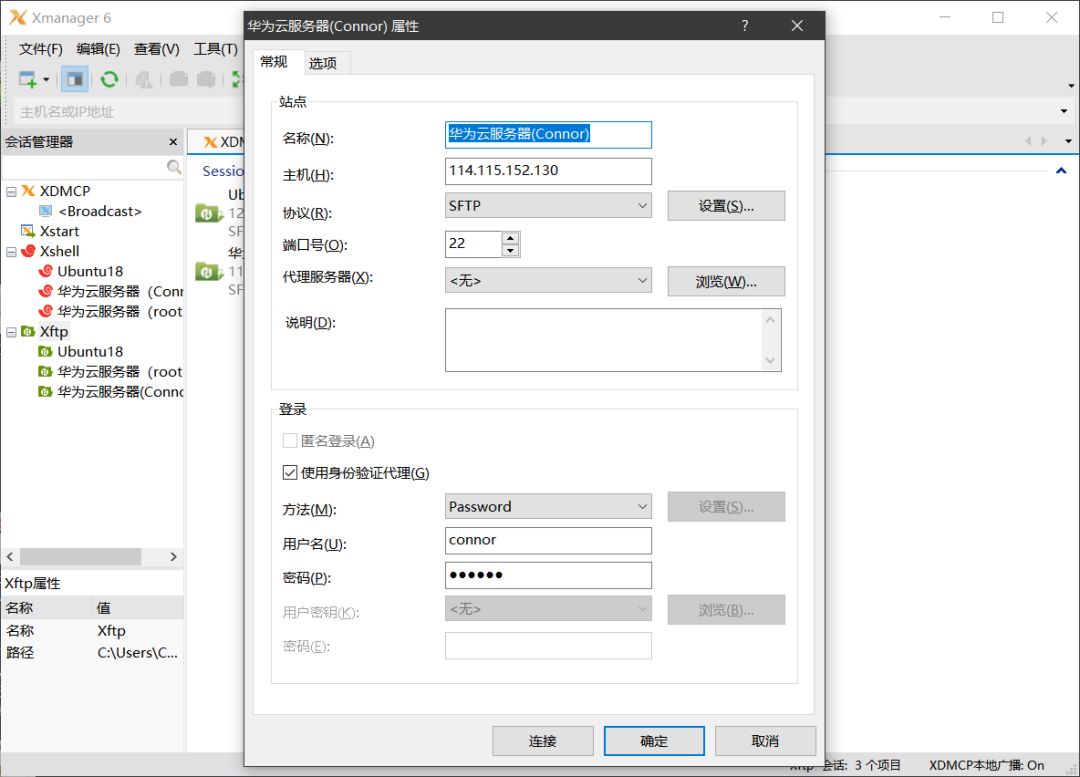Image resolution: width=1080 pixels, height=777 pixels.
Task: Click the 名称(N) name input field
Action: (548, 135)
